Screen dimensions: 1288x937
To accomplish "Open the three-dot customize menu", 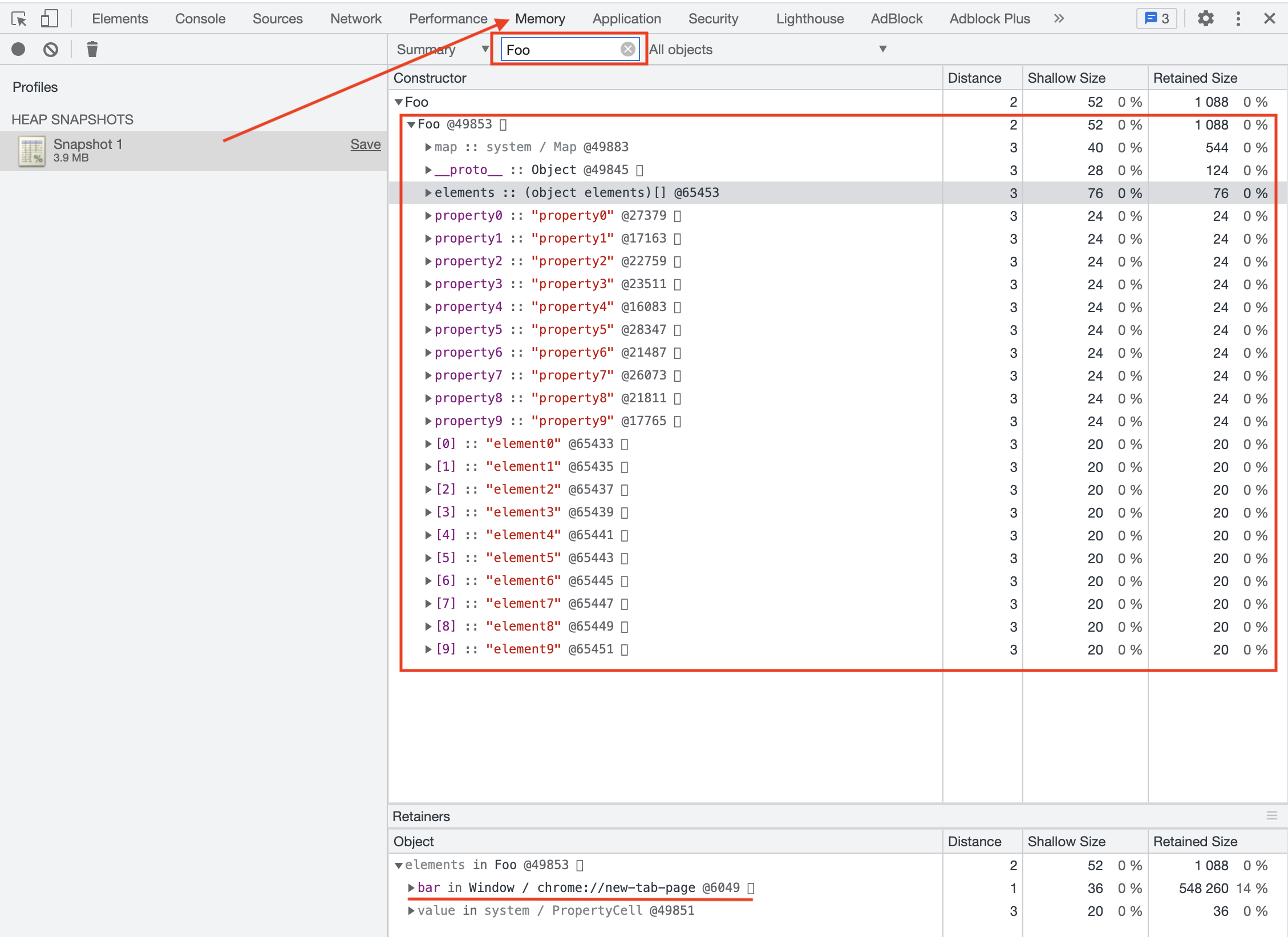I will [1238, 19].
